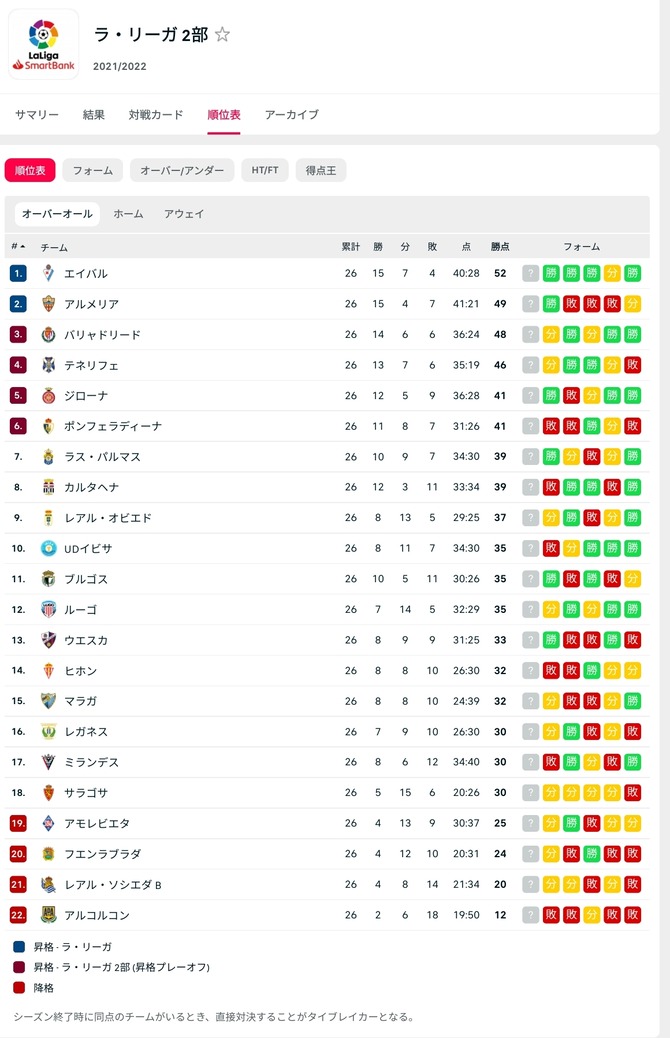Select アルメリア club crest icon
The height and width of the screenshot is (1038, 670).
[x=48, y=304]
